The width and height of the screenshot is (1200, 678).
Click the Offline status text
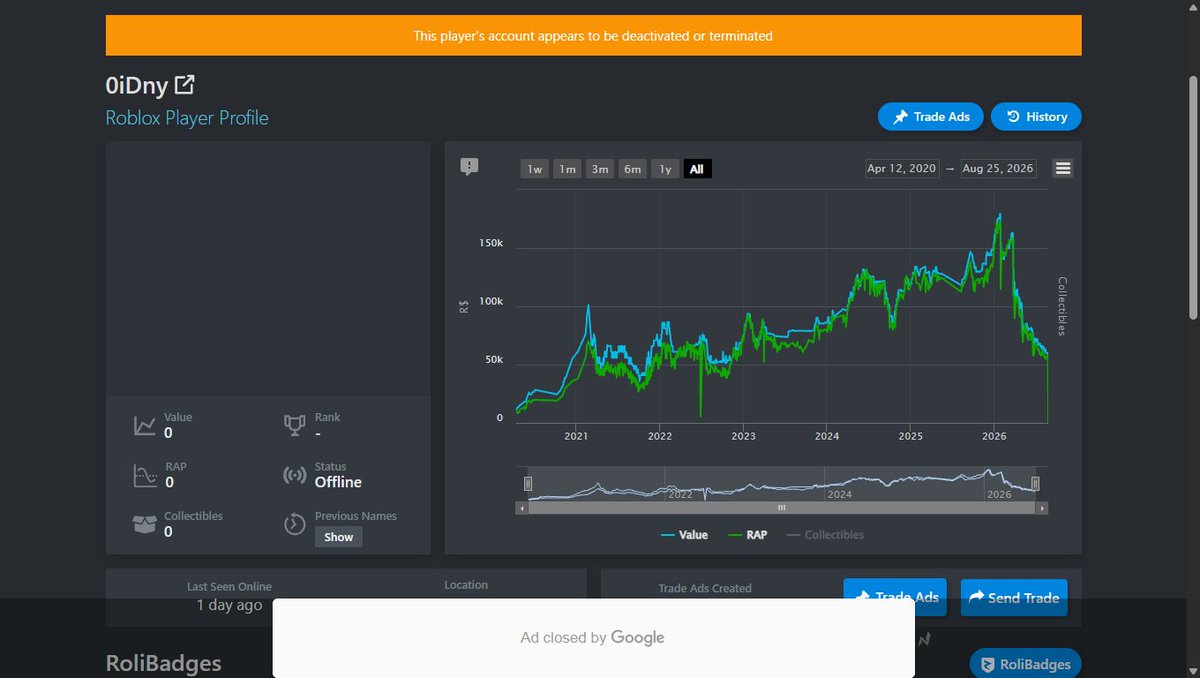coord(338,482)
